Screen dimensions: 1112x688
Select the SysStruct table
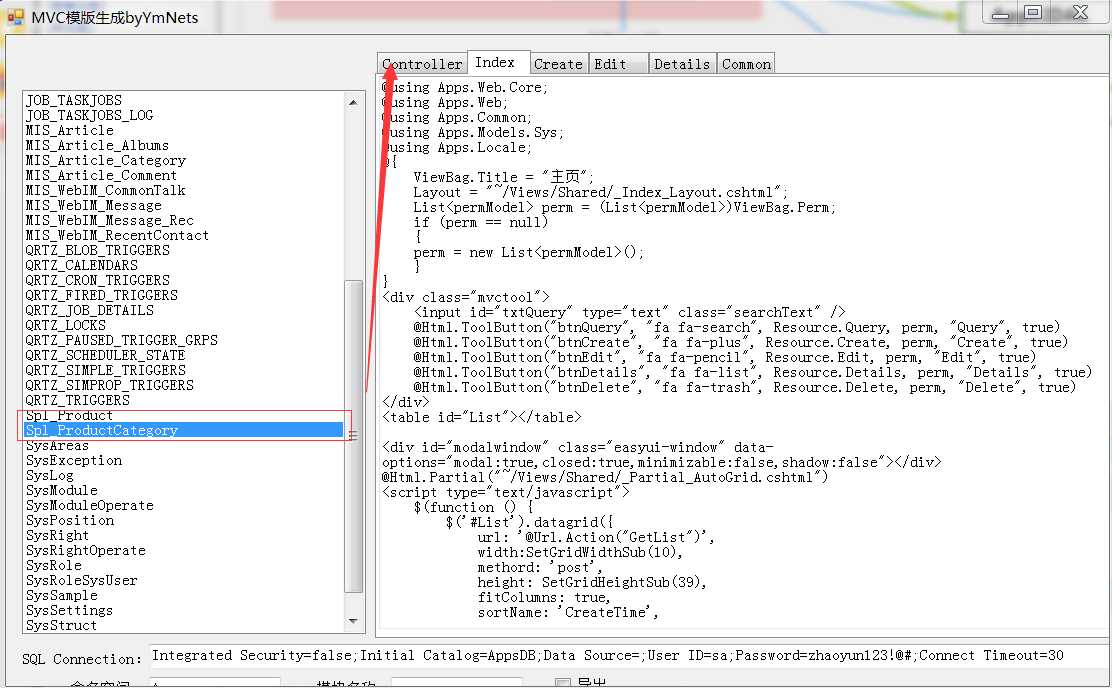pyautogui.click(x=62, y=626)
